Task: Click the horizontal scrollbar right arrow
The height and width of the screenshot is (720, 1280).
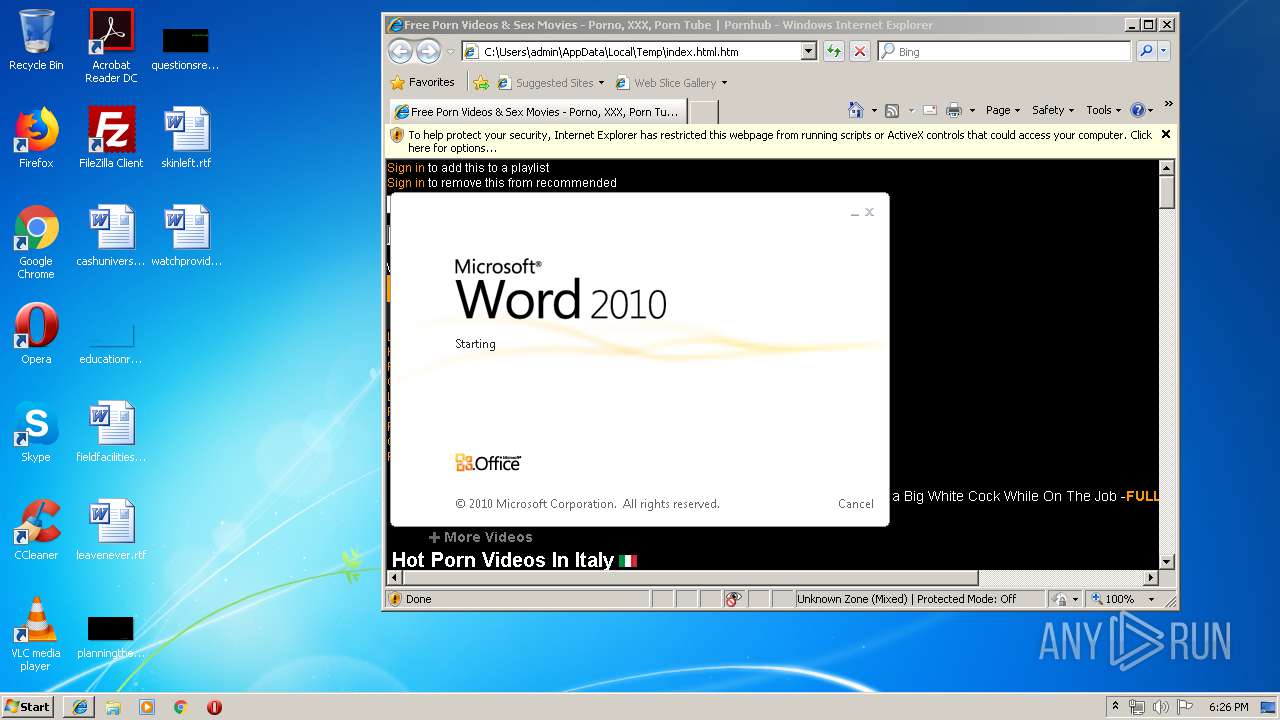Action: [x=1151, y=578]
